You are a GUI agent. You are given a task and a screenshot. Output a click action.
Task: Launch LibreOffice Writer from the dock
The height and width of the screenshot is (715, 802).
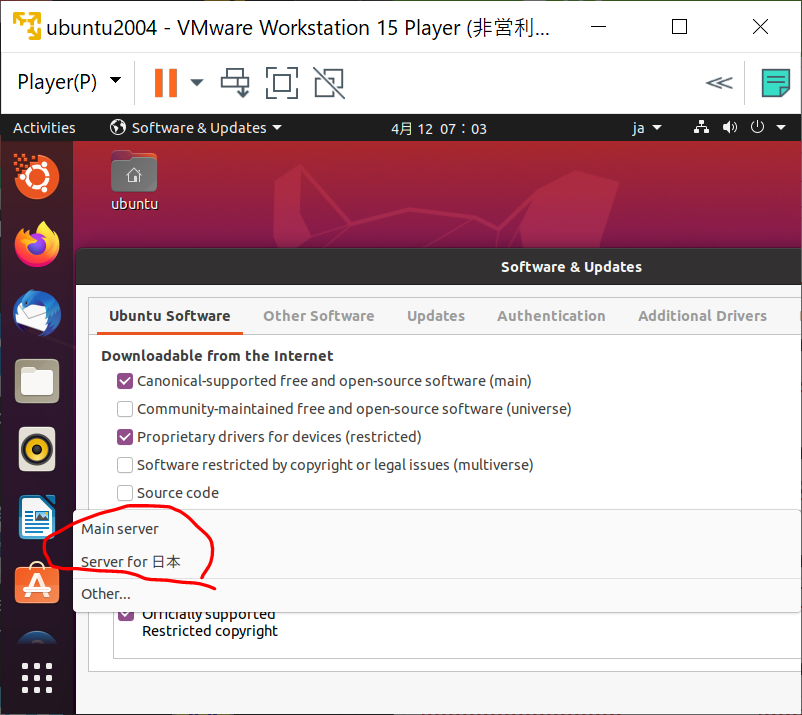37,517
